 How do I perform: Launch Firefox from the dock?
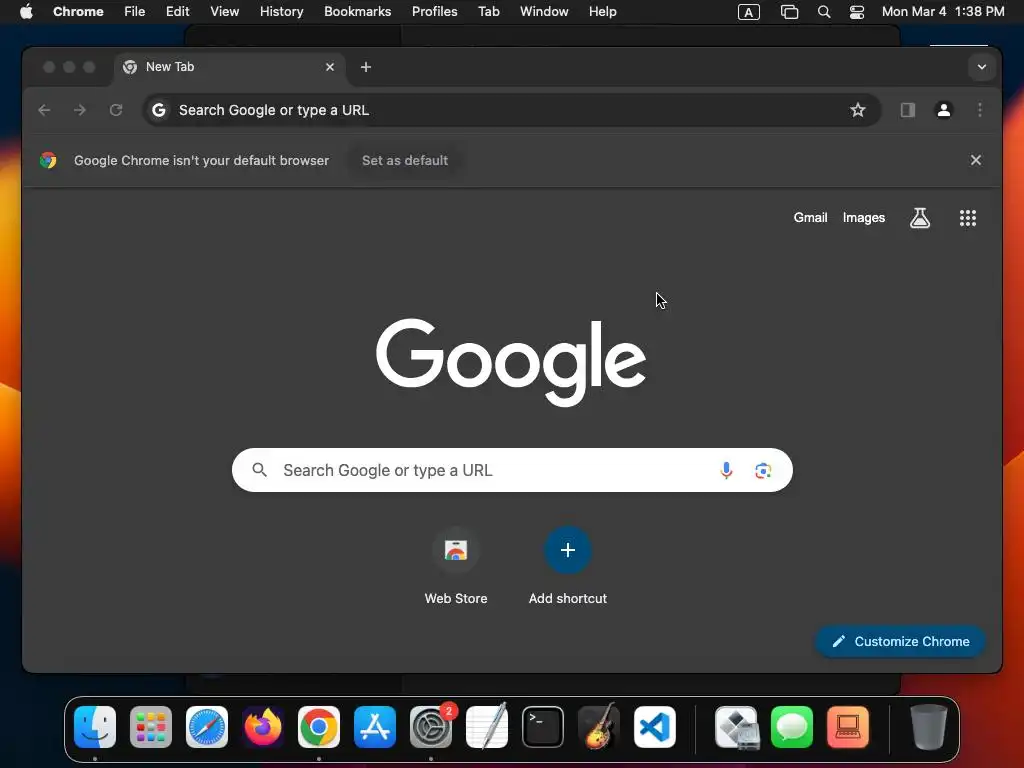pyautogui.click(x=263, y=727)
